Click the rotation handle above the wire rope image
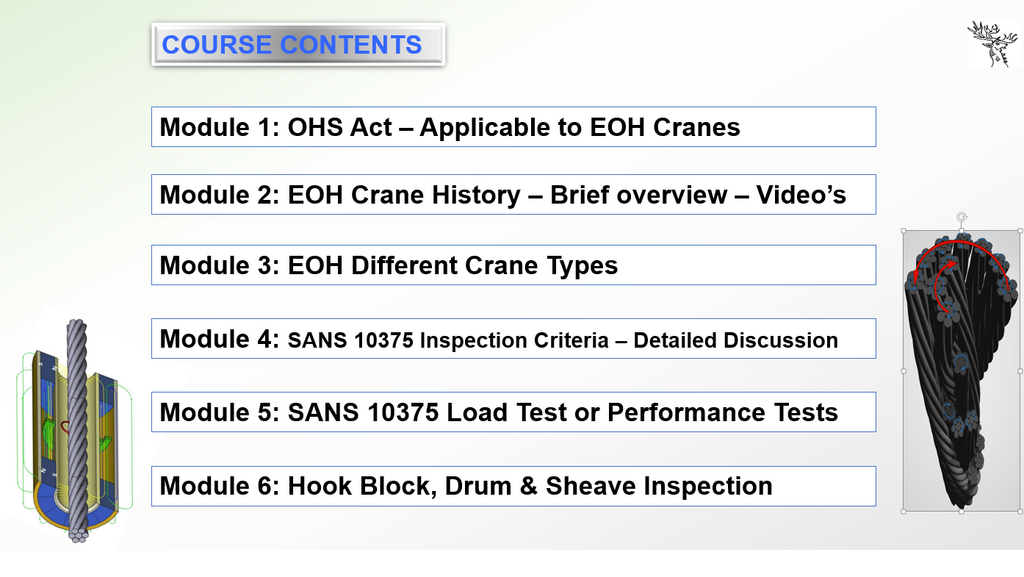The image size is (1024, 577). 961,216
